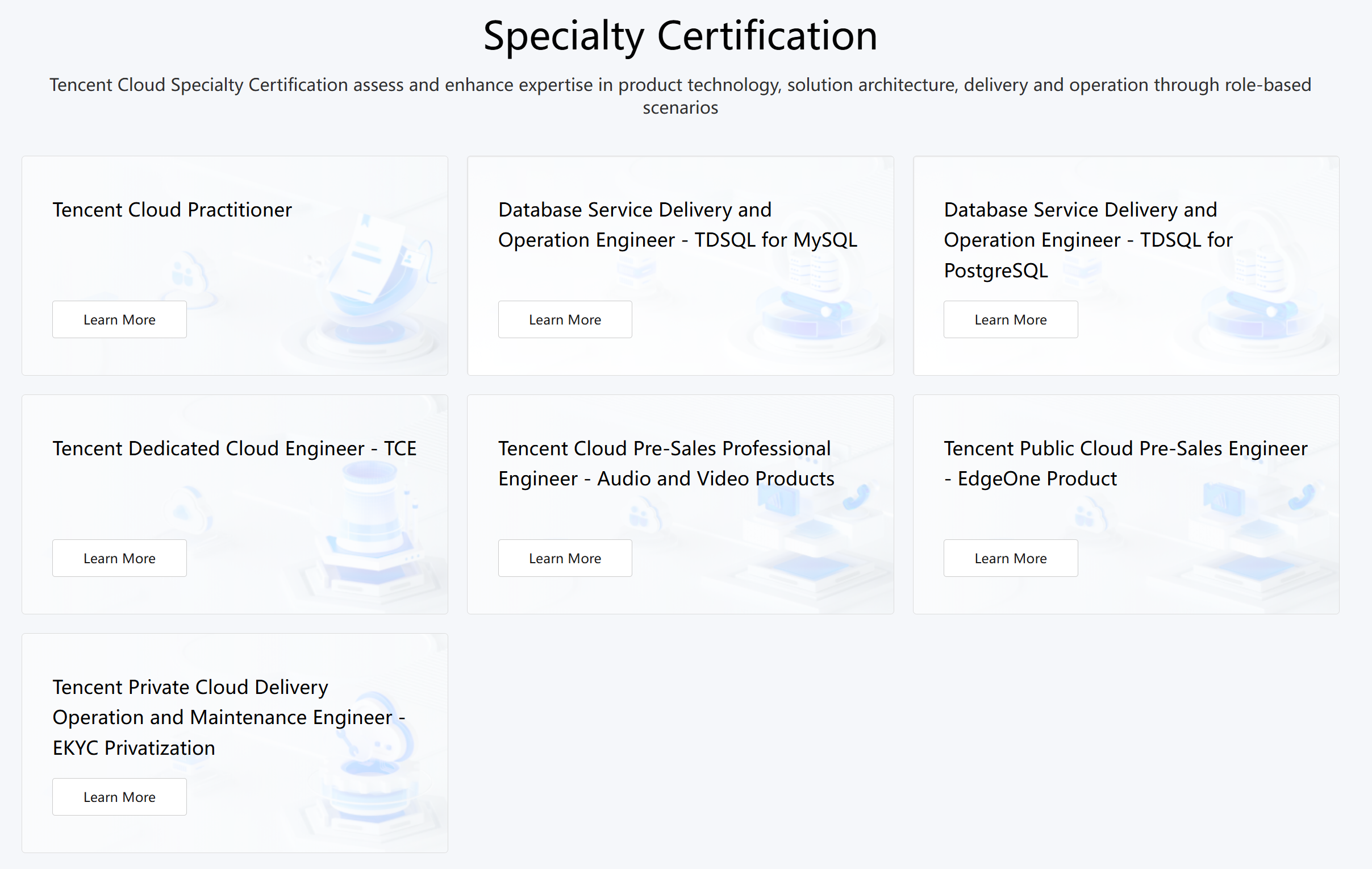Click Learn More under Tencent Cloud Practitioner
This screenshot has width=1372, height=869.
(119, 319)
